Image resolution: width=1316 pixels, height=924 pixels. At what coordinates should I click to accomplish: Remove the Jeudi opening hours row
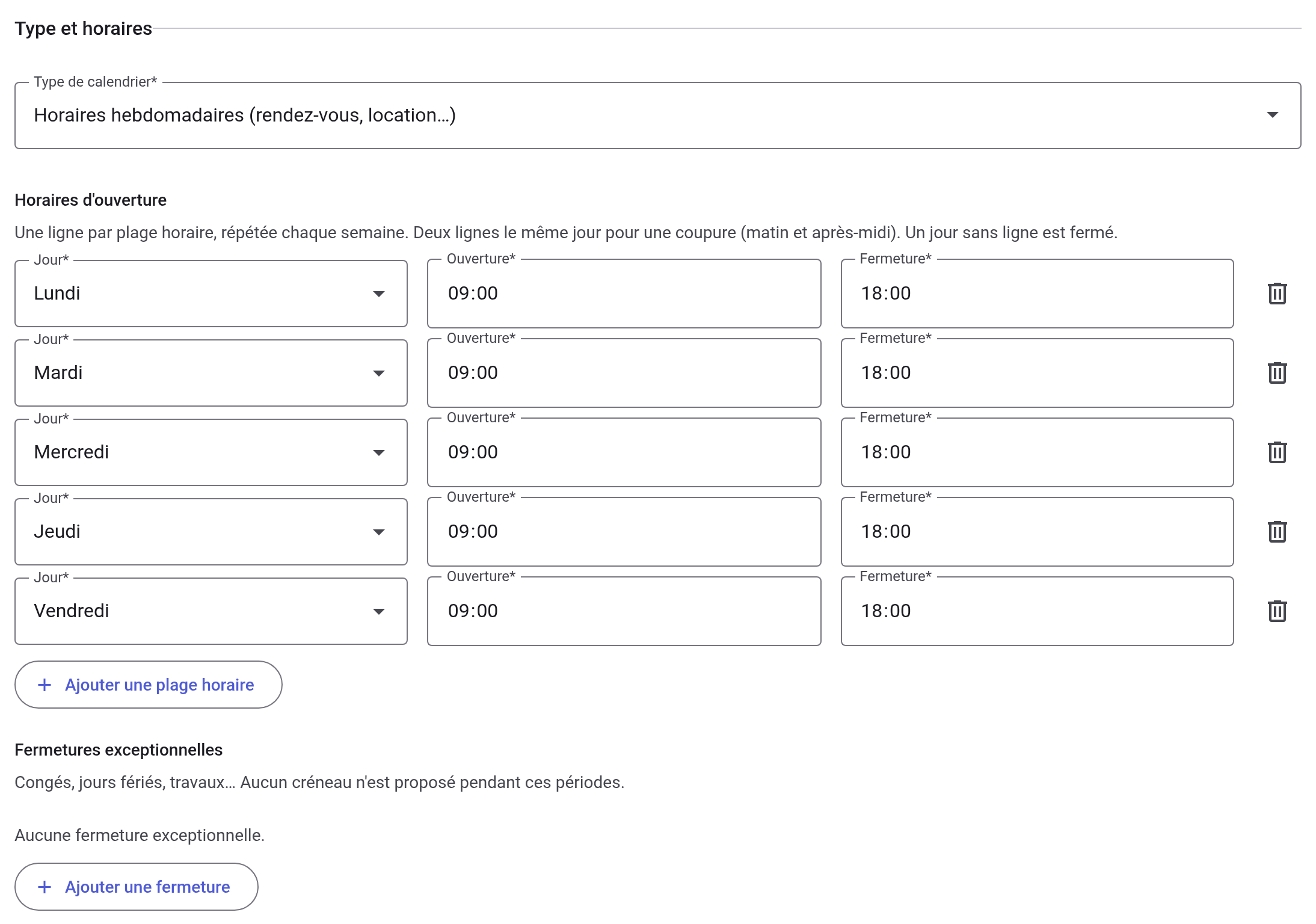1277,532
